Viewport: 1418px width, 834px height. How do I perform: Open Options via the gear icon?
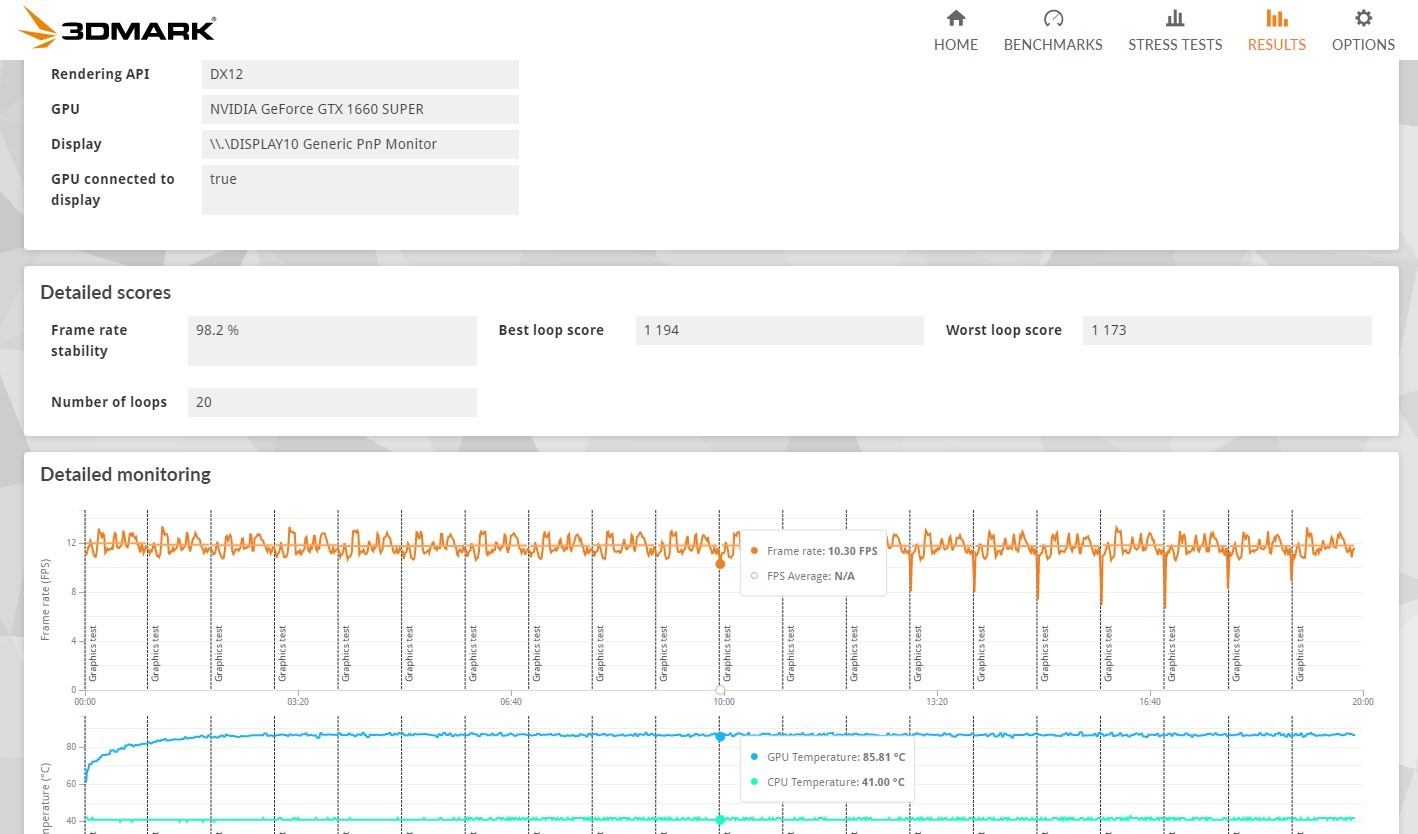pos(1363,18)
